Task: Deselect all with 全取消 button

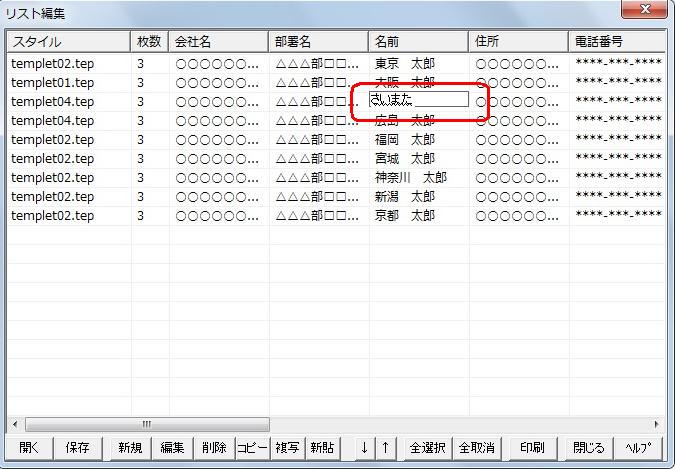Action: coord(476,448)
